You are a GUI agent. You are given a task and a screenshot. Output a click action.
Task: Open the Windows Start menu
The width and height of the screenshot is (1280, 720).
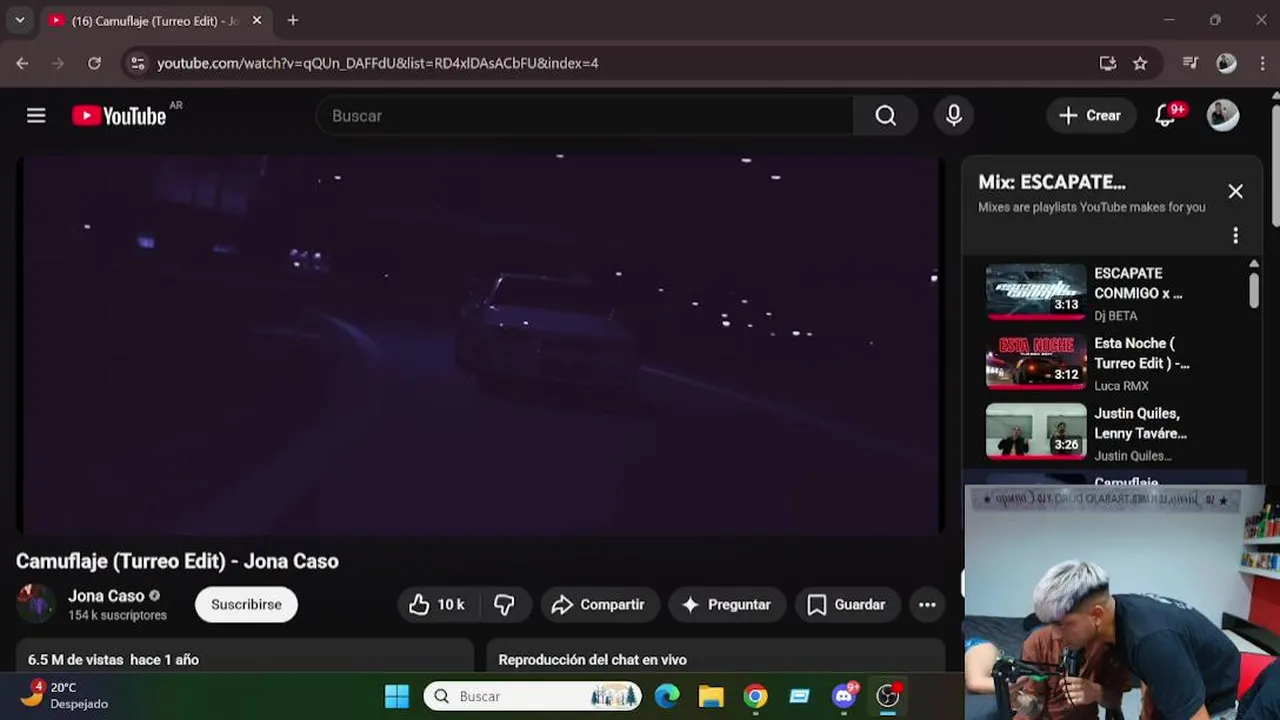[397, 696]
